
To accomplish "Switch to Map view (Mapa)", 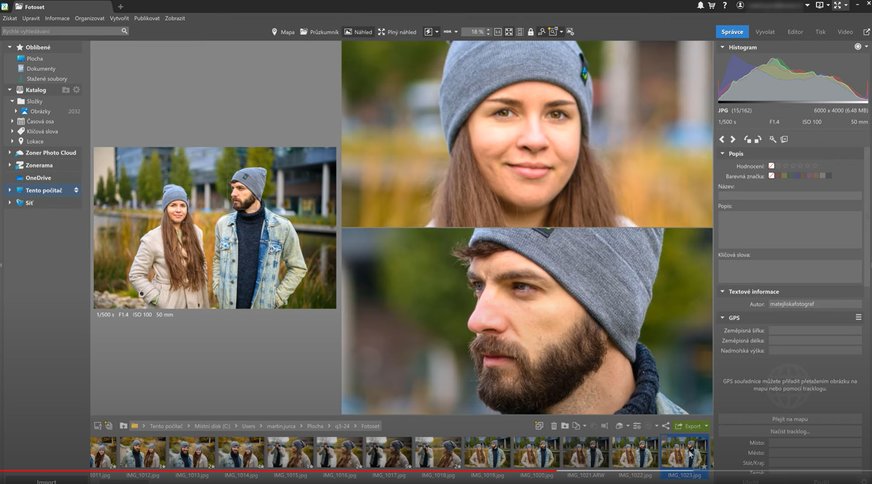I will 284,32.
